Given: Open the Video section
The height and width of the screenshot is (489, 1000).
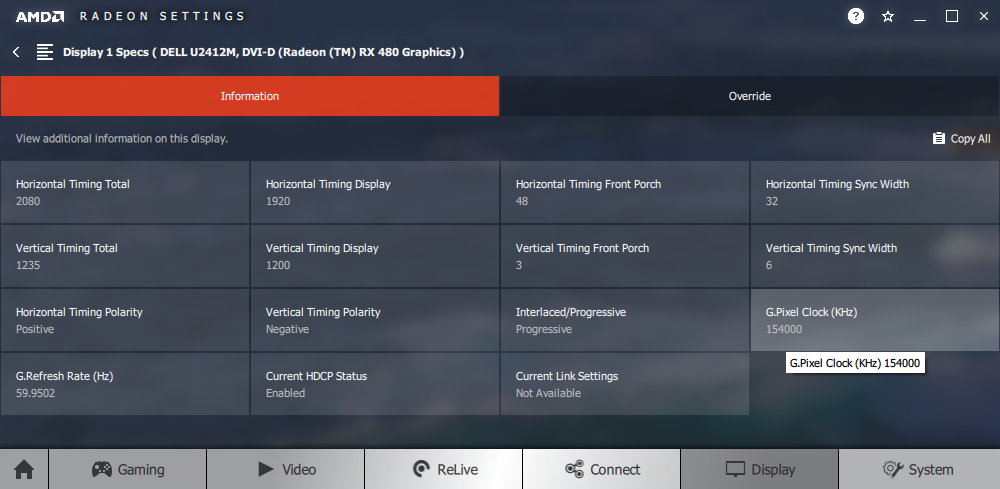Looking at the screenshot, I should (x=286, y=469).
